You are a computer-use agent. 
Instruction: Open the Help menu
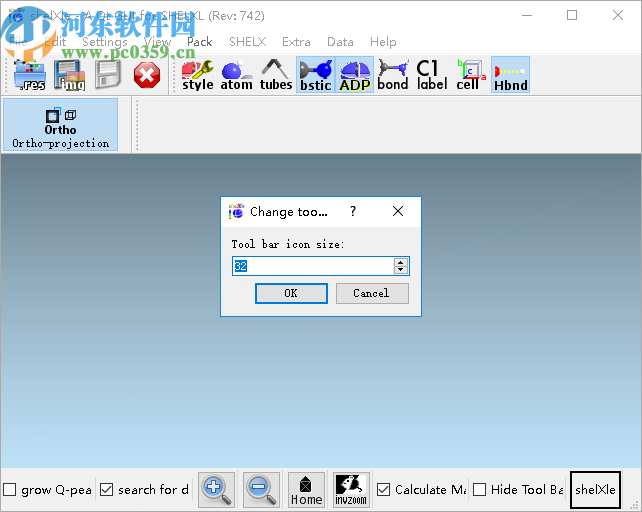(x=383, y=42)
